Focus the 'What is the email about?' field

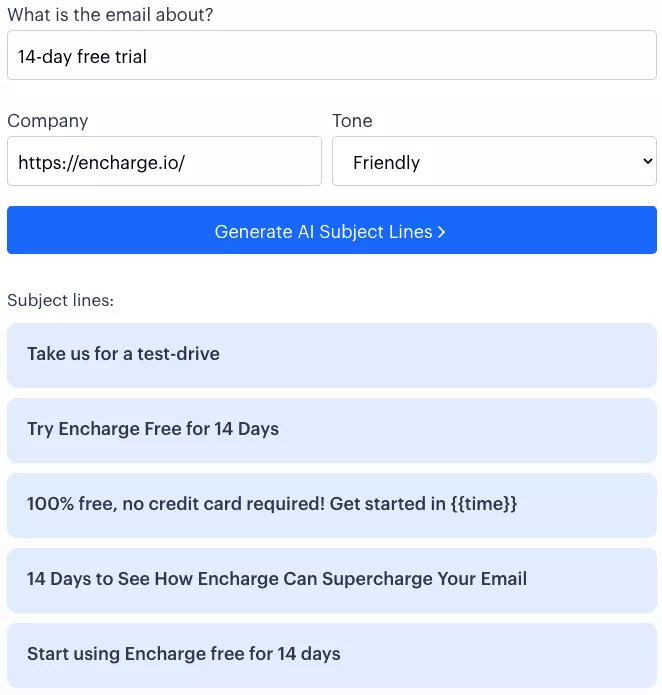[x=331, y=55]
